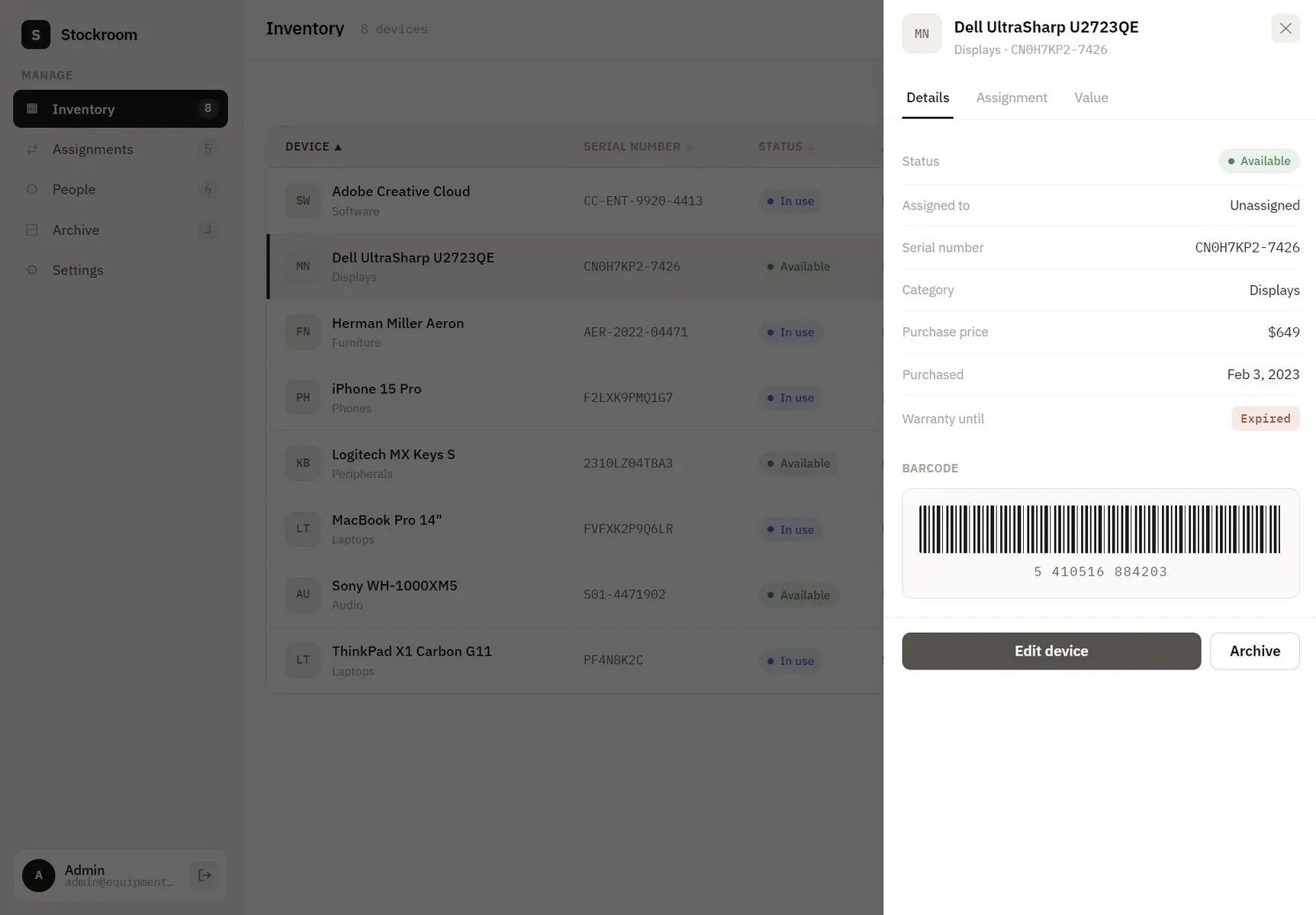Open Settings from the sidebar

[x=121, y=270]
